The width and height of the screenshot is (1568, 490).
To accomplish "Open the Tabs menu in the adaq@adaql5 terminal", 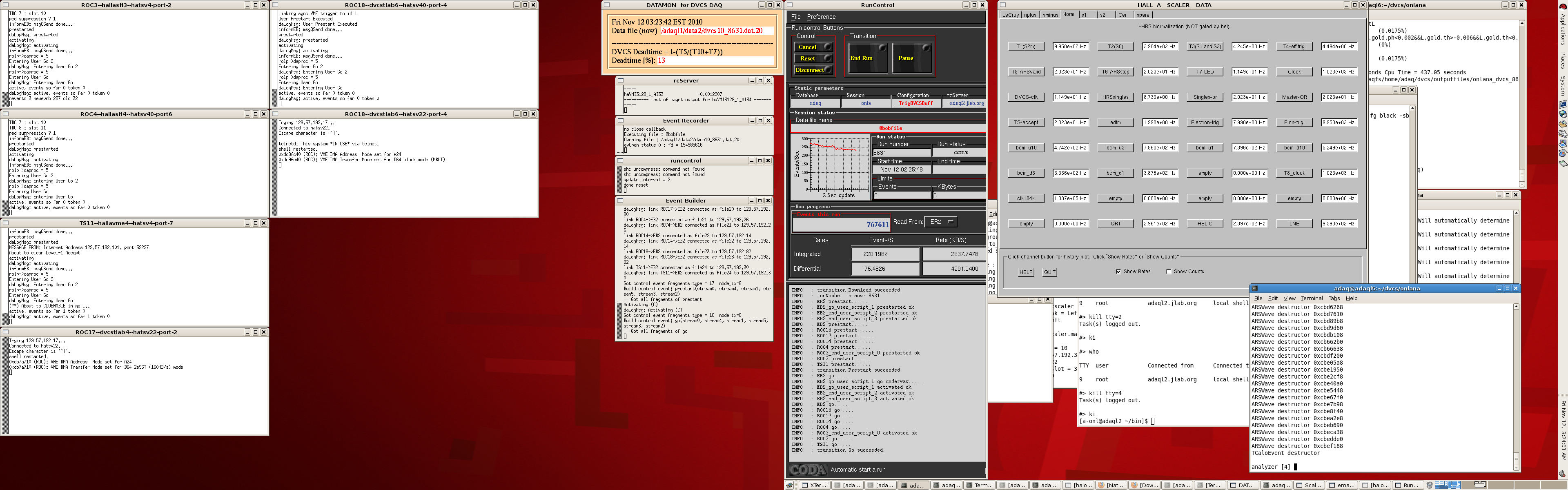I will point(1334,298).
